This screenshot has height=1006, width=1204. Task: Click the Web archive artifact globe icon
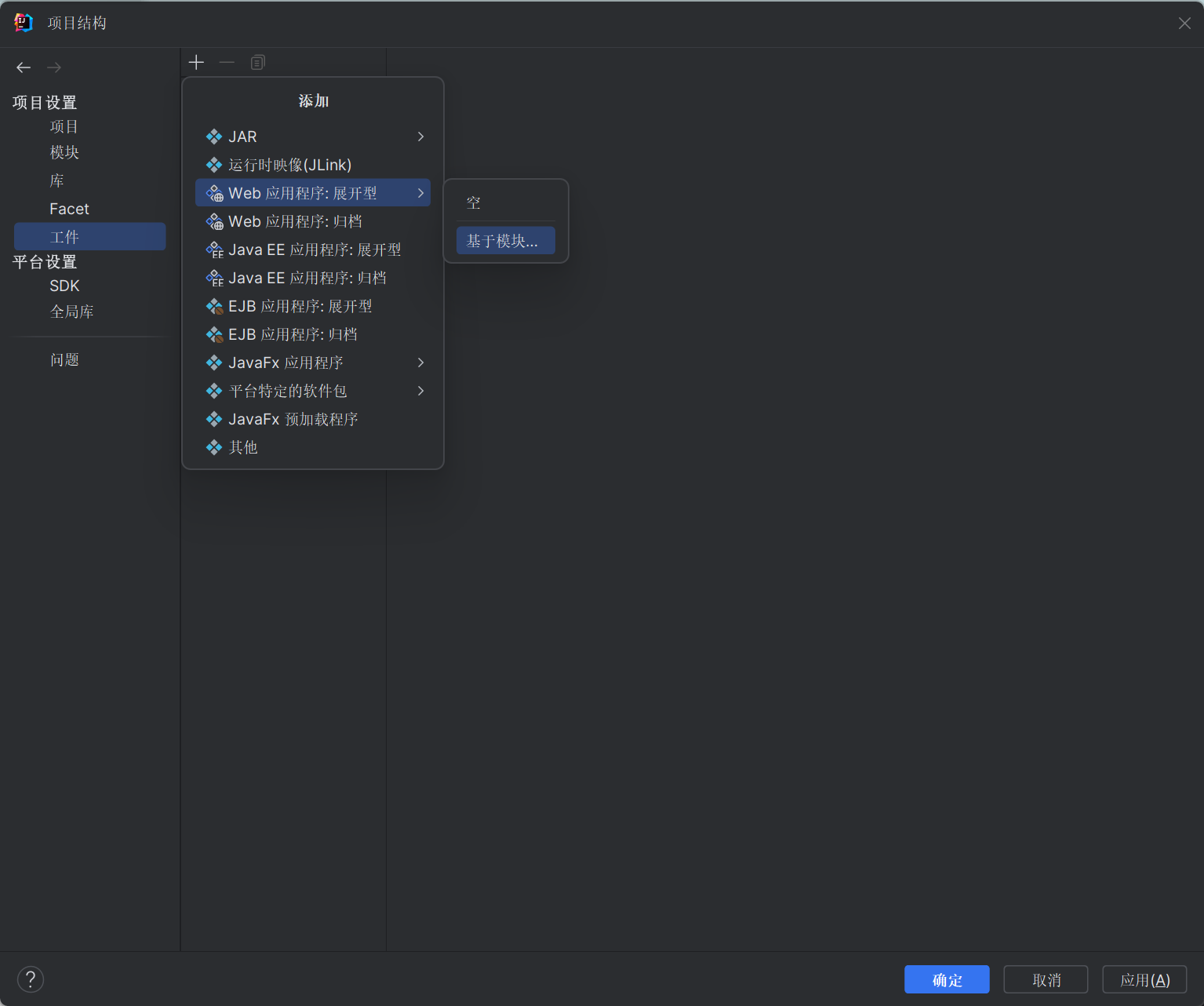point(215,221)
